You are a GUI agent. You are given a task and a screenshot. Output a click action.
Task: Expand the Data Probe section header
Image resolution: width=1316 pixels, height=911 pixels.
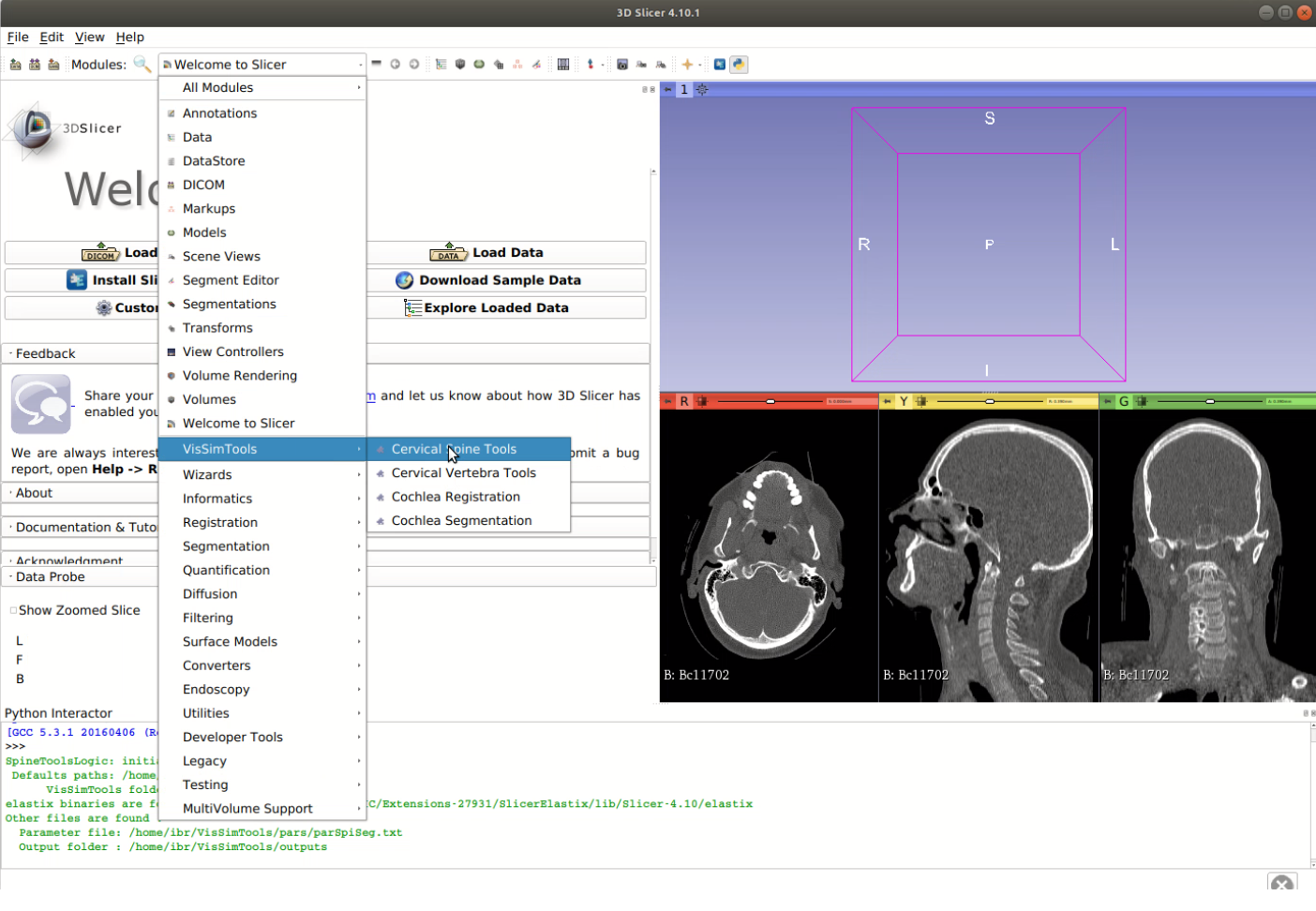point(51,576)
